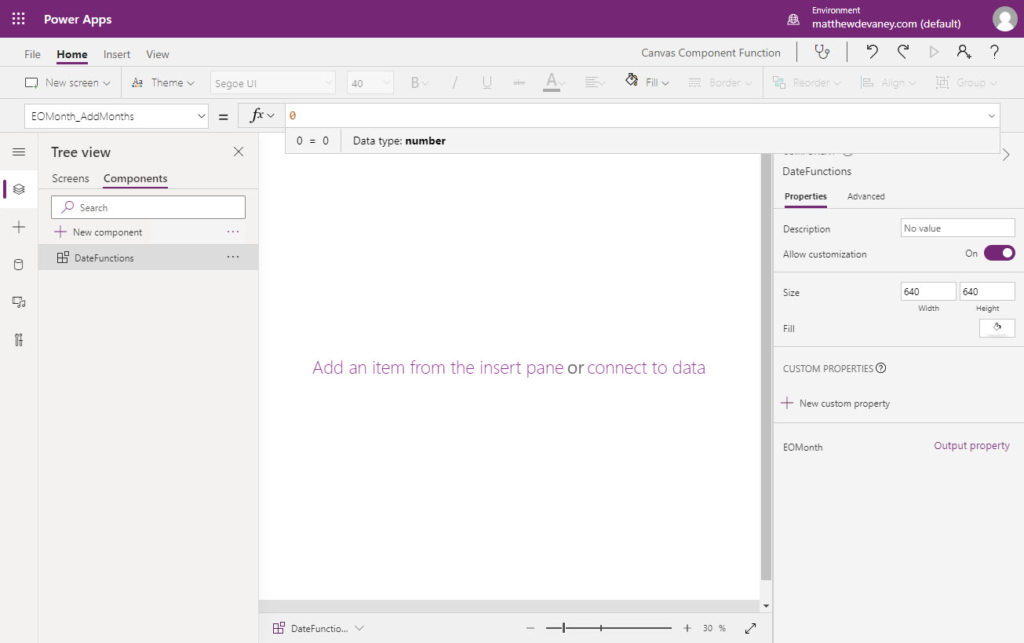The image size is (1024, 643).
Task: Open Fill color dropdown in toolbar
Action: tap(647, 82)
